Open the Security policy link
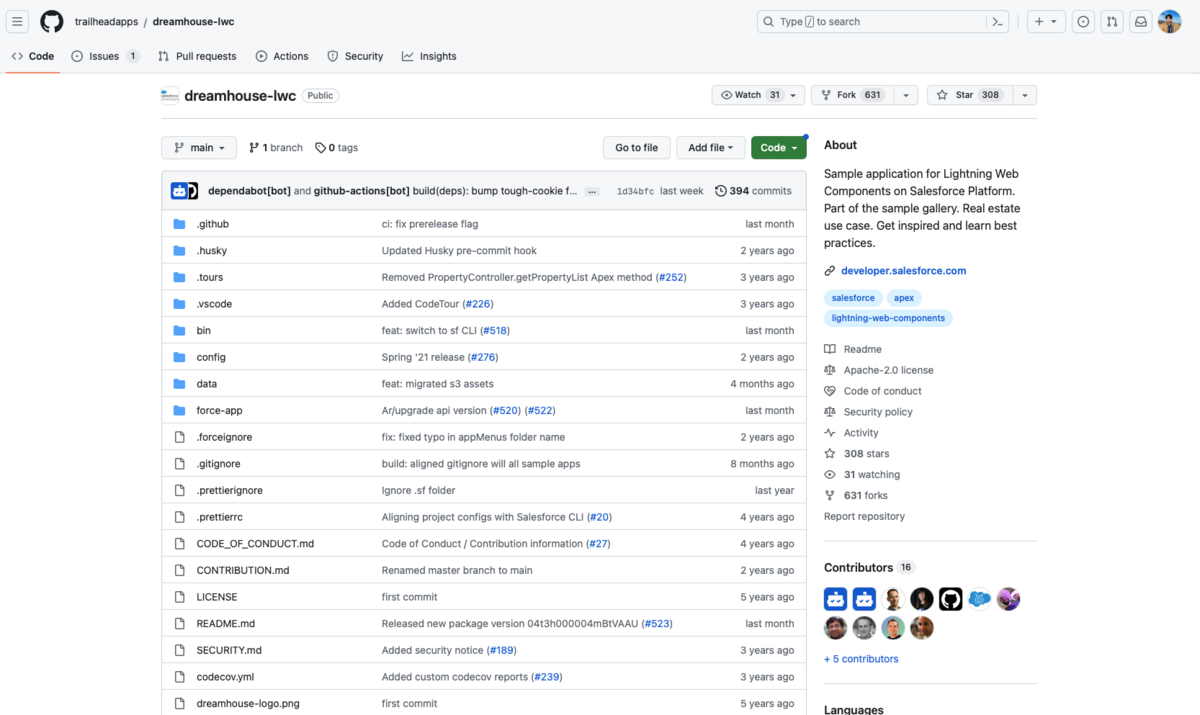This screenshot has width=1200, height=715. (x=878, y=412)
